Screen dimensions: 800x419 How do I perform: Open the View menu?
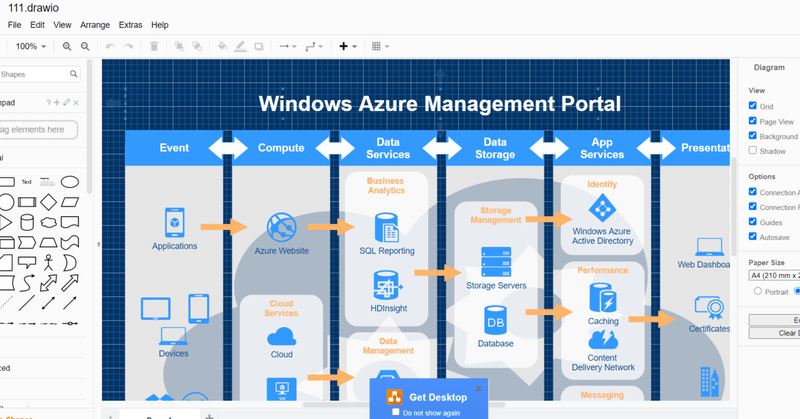tap(62, 24)
